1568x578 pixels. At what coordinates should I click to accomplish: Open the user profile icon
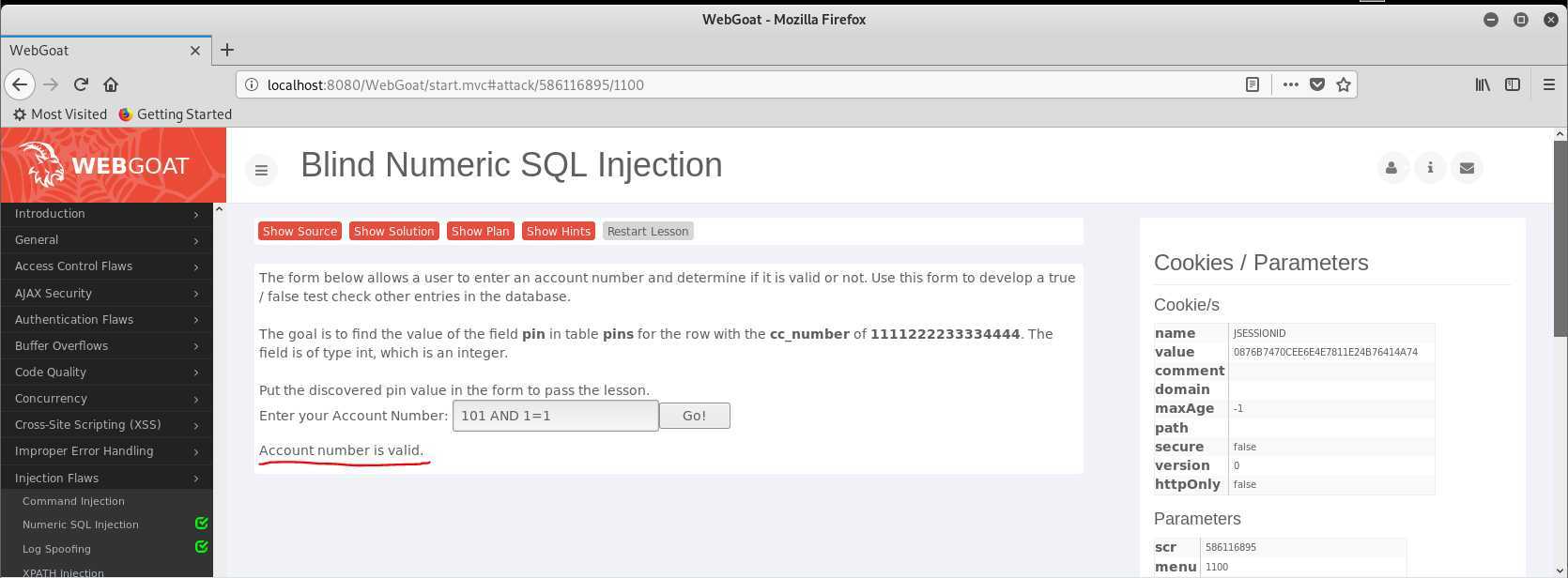click(1391, 168)
